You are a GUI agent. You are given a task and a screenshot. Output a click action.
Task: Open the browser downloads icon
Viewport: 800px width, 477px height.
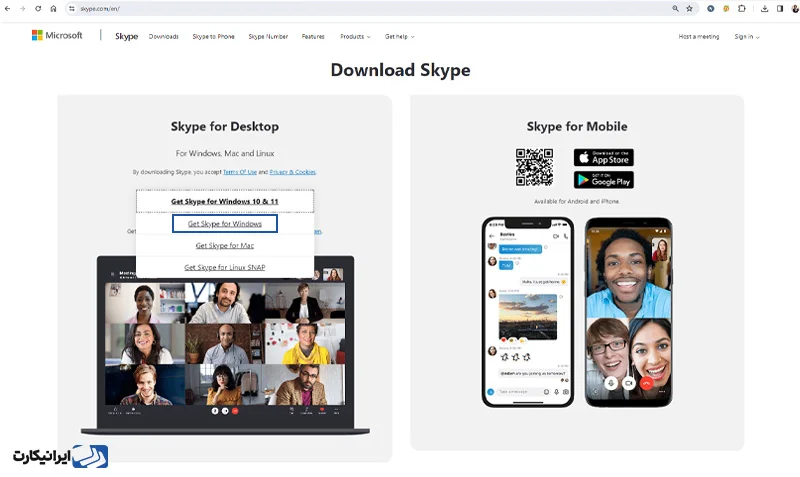(x=764, y=9)
